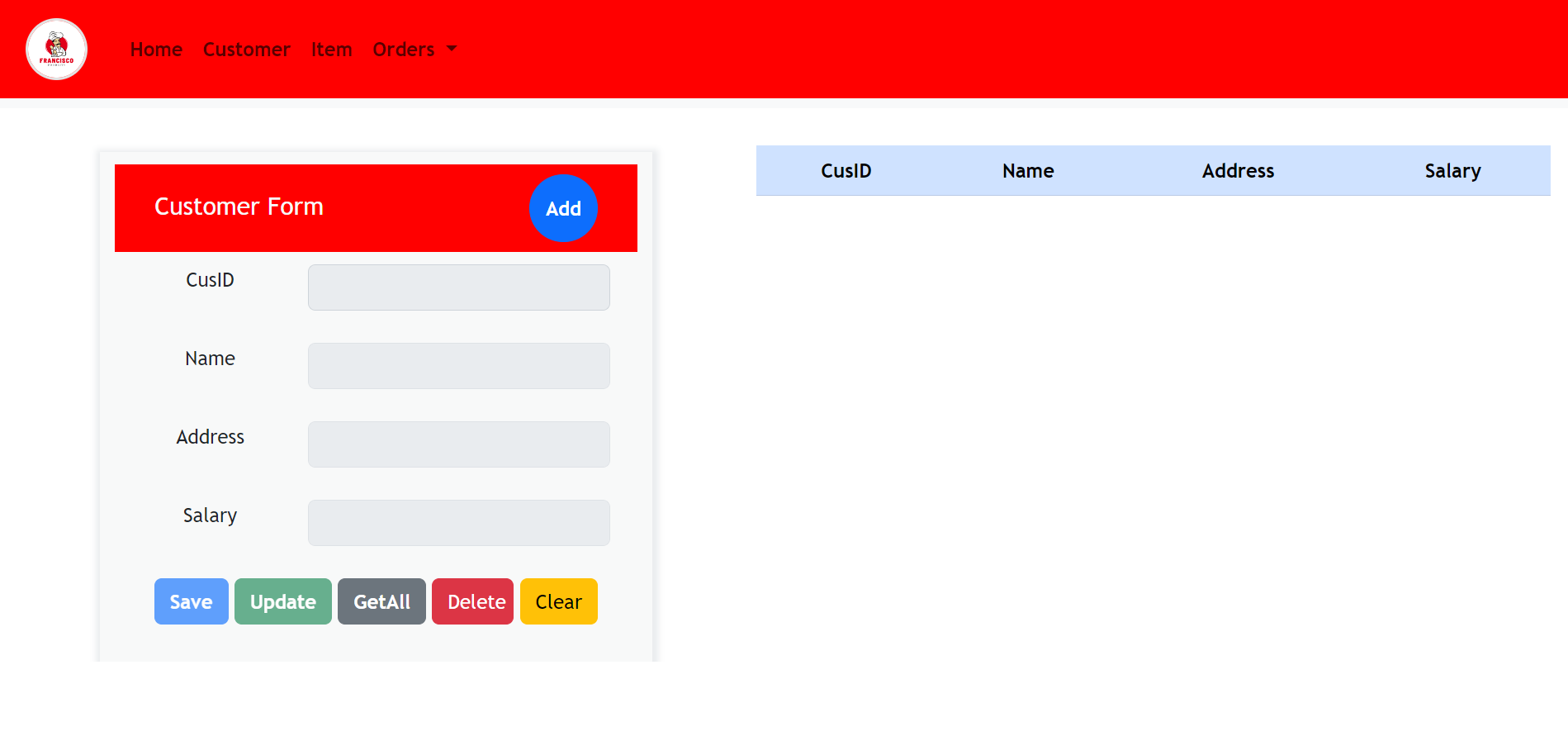The width and height of the screenshot is (1568, 741).
Task: Save the customer record
Action: [191, 601]
